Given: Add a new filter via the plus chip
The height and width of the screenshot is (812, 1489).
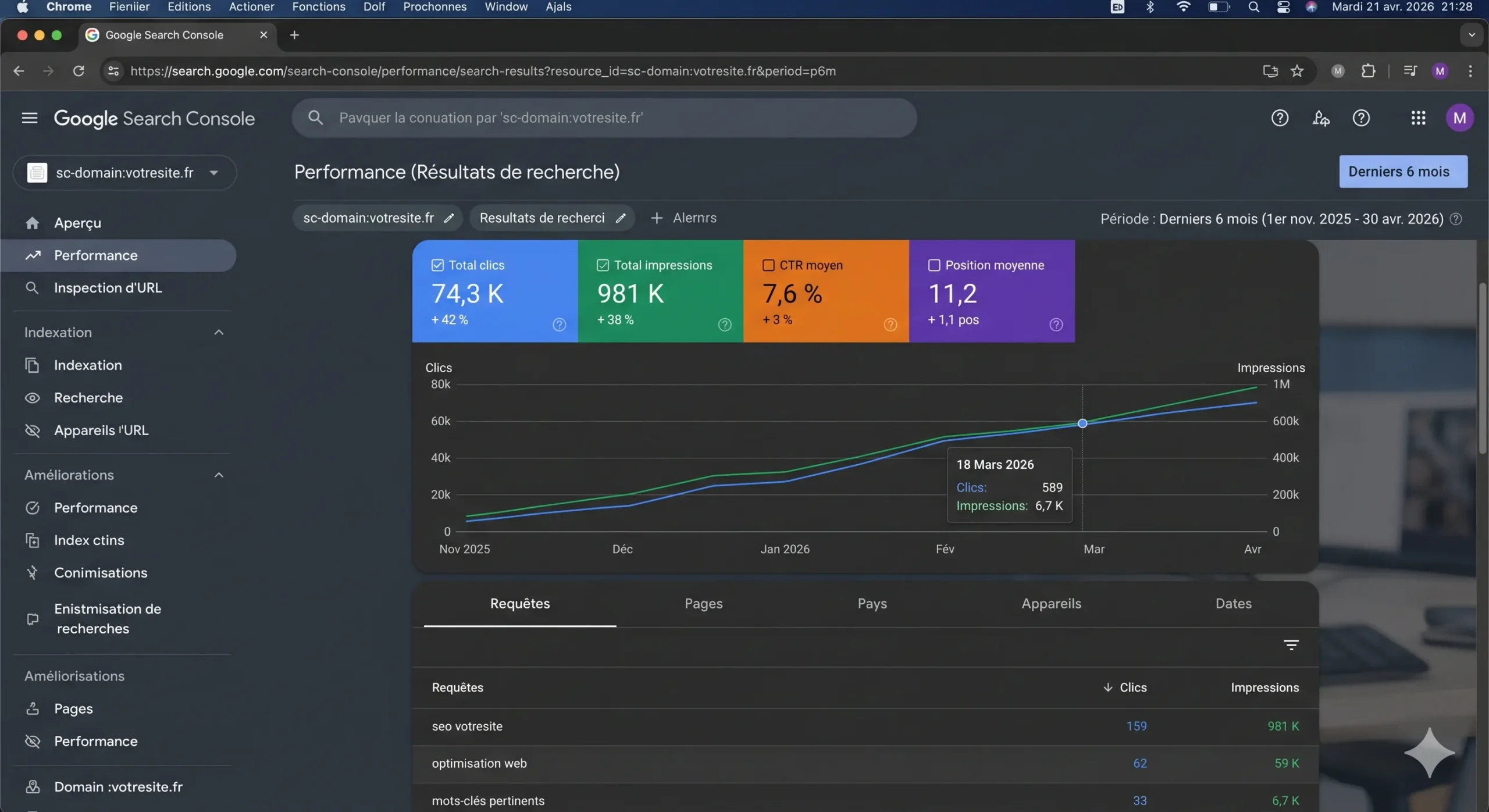Looking at the screenshot, I should click(657, 218).
